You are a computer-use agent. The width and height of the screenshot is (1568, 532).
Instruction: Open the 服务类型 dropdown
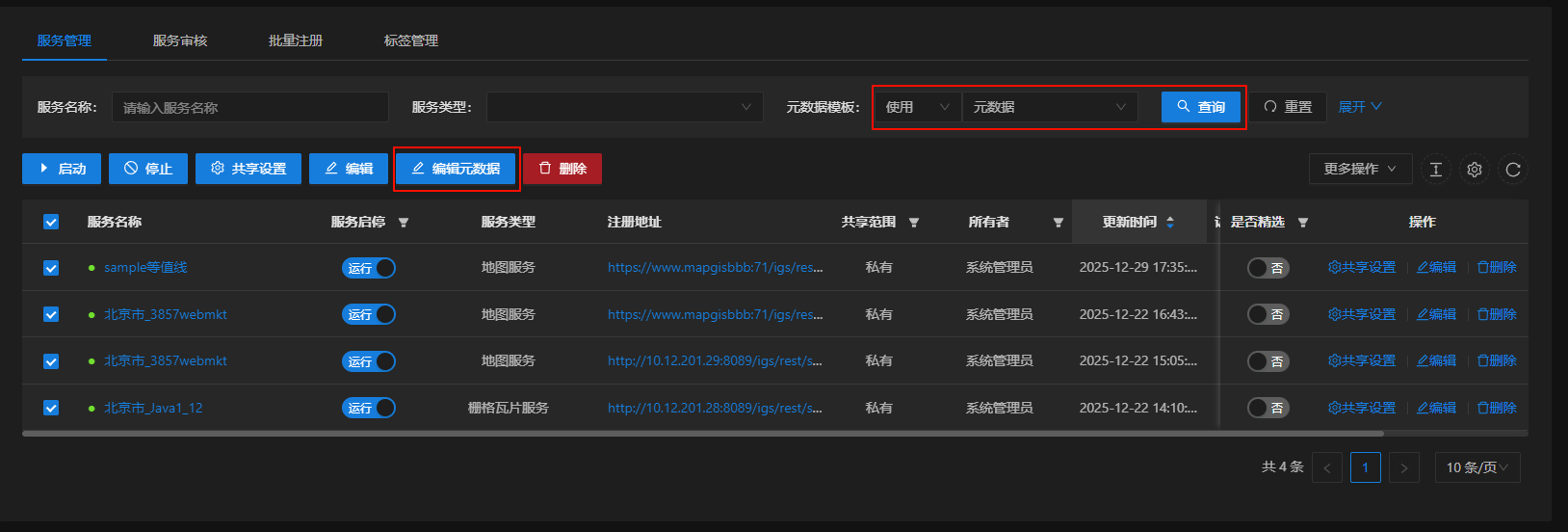pyautogui.click(x=624, y=107)
